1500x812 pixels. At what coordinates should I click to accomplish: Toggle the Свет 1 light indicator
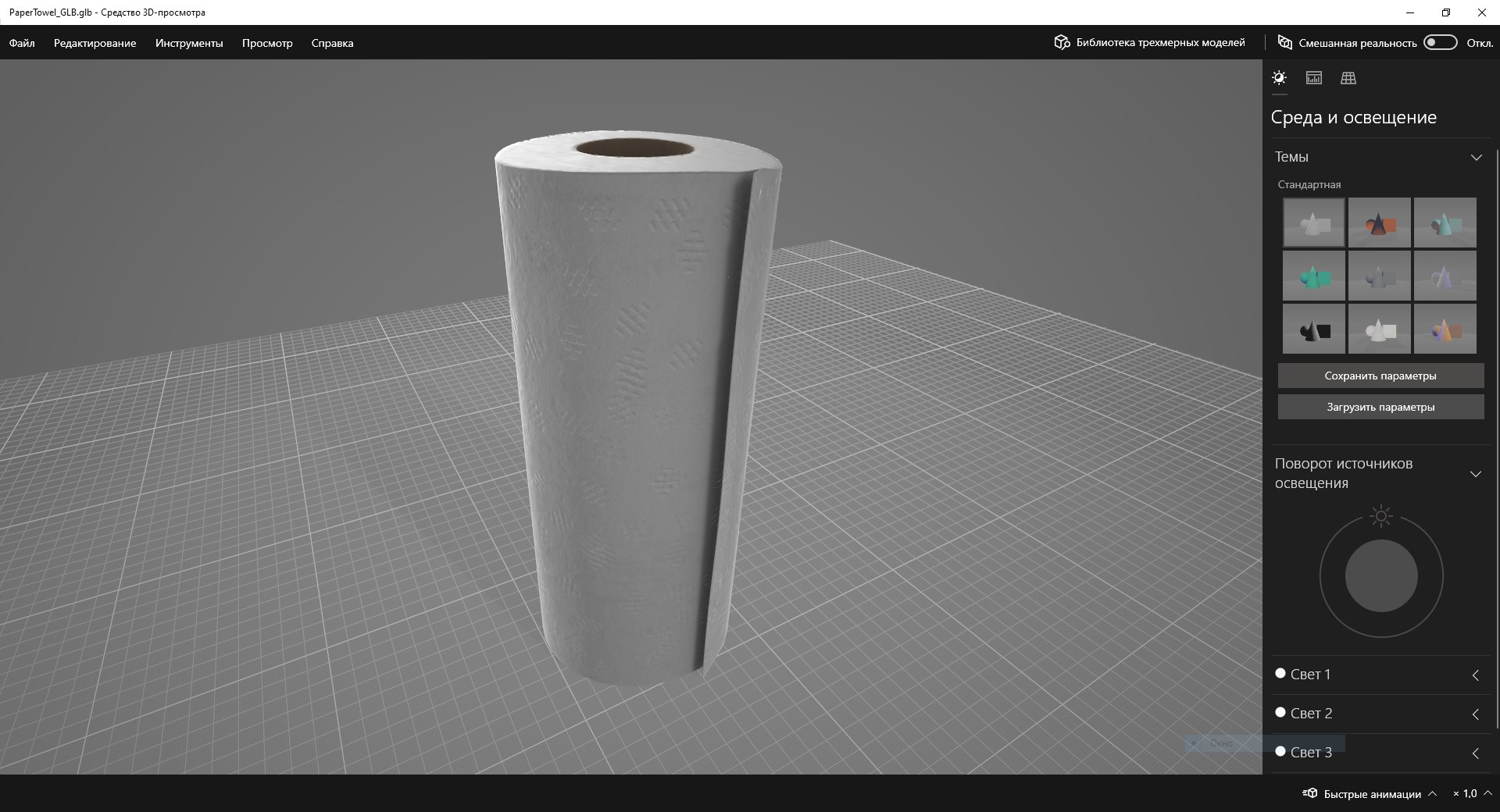coord(1280,673)
